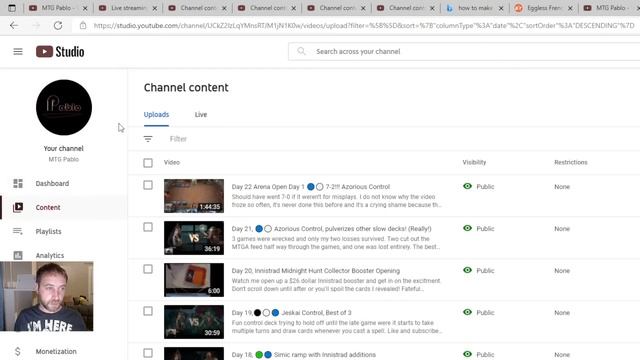Select the Content menu item
This screenshot has height=360, width=640.
[48, 207]
